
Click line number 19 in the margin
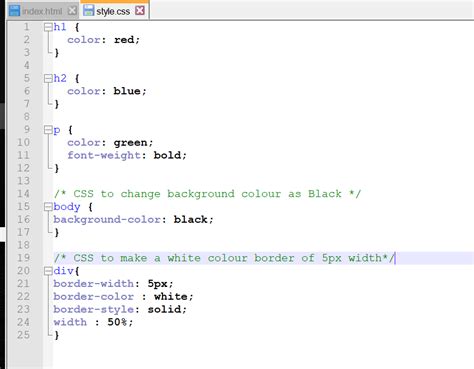(x=23, y=258)
